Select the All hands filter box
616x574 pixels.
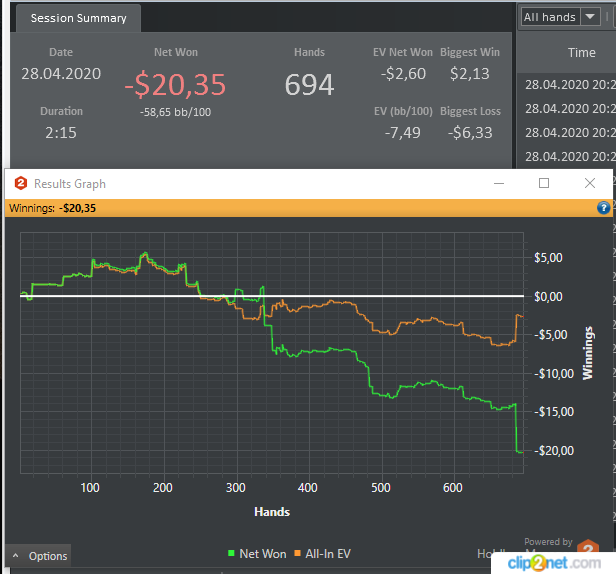click(550, 17)
